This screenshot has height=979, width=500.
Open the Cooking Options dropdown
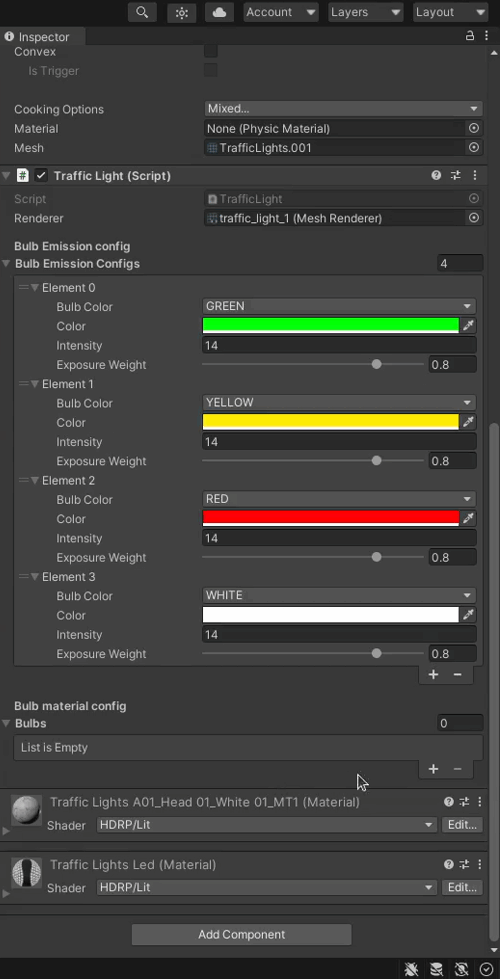click(x=343, y=109)
